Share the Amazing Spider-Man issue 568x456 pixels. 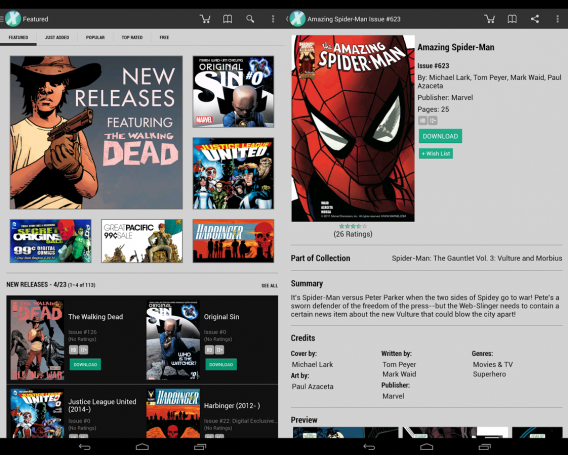pyautogui.click(x=535, y=19)
